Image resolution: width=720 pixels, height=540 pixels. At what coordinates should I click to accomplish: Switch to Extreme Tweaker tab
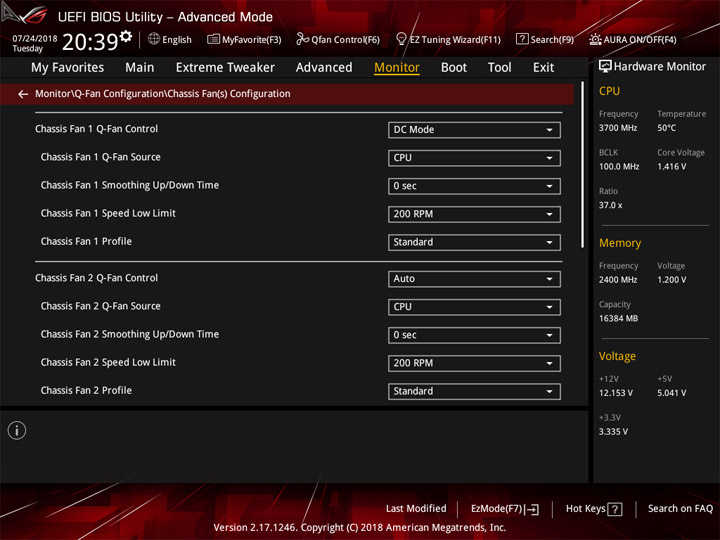point(225,68)
